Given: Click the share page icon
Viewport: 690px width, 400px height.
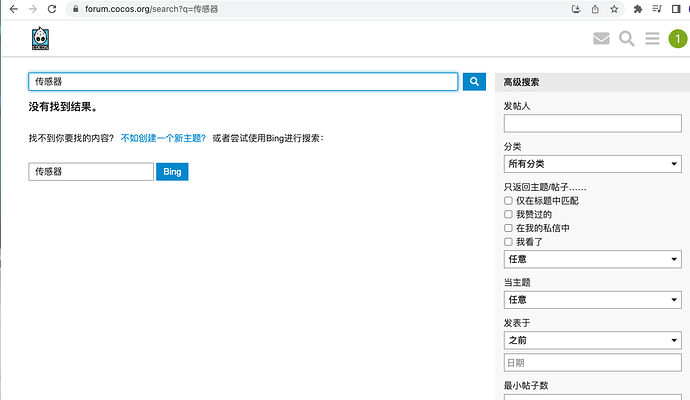Looking at the screenshot, I should [595, 9].
